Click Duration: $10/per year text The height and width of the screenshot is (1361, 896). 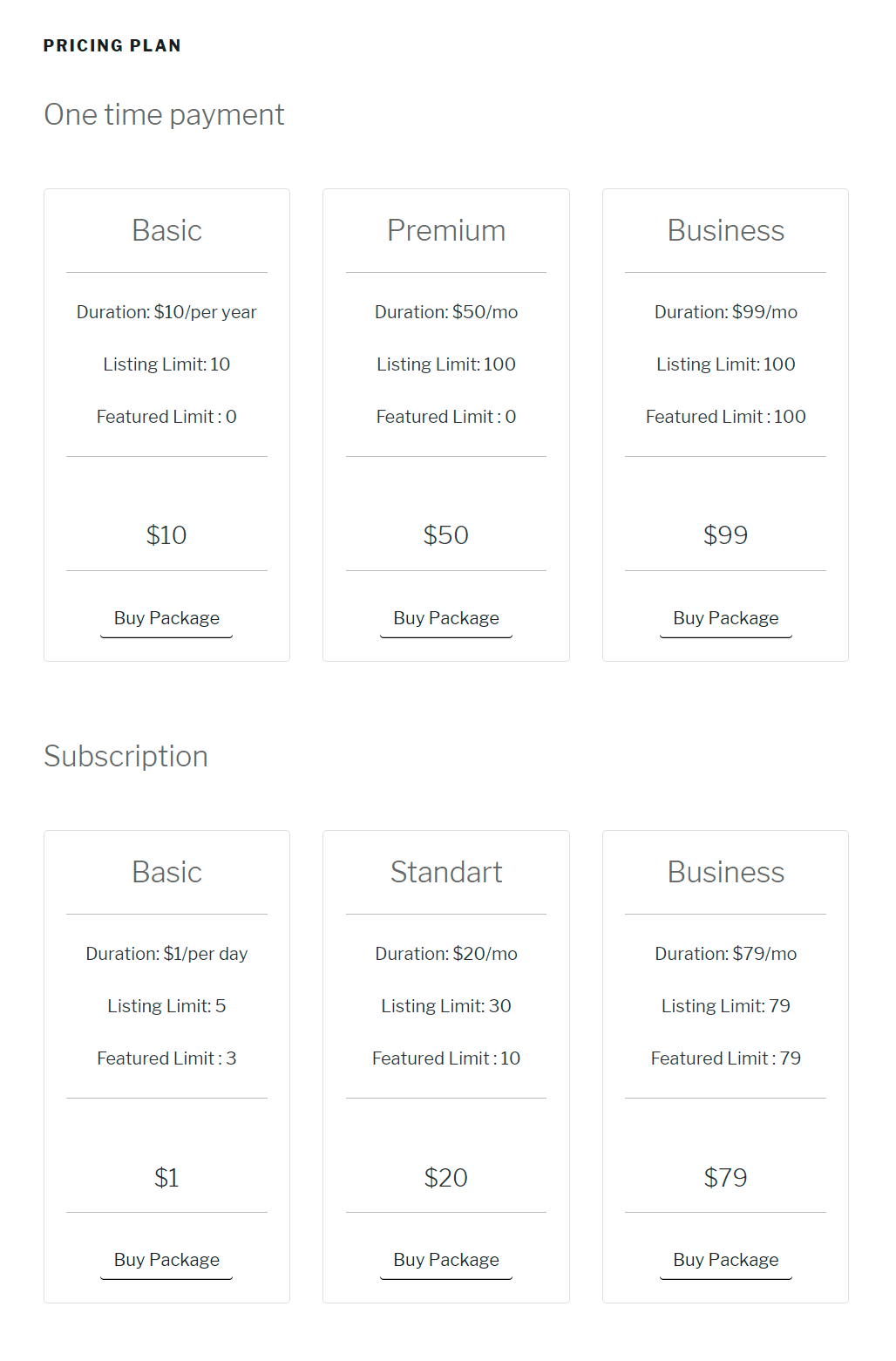pos(166,312)
